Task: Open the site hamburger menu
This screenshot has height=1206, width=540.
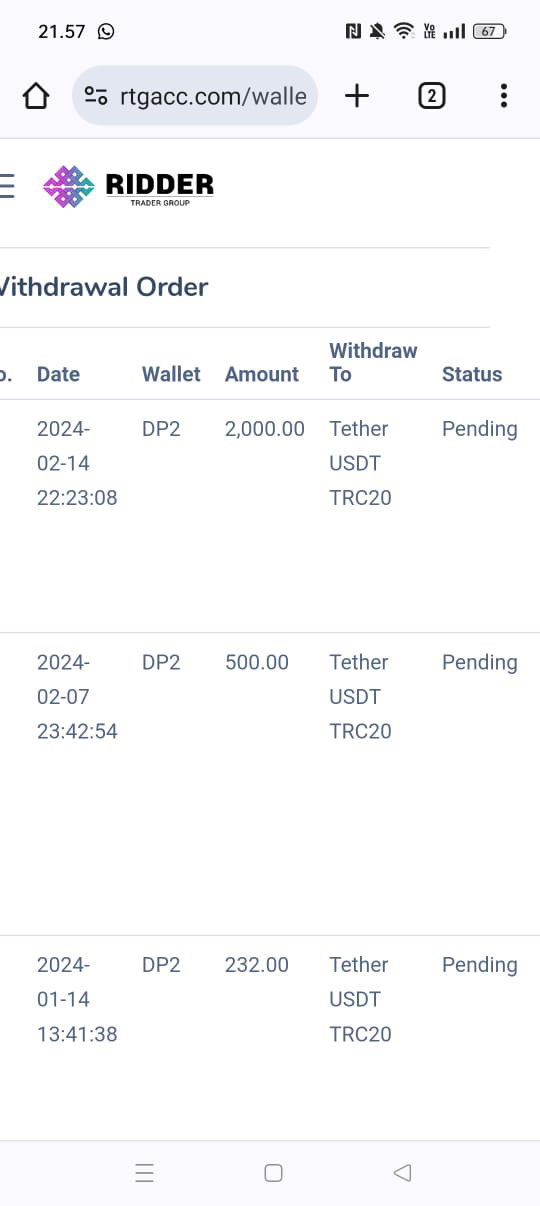Action: [6, 186]
